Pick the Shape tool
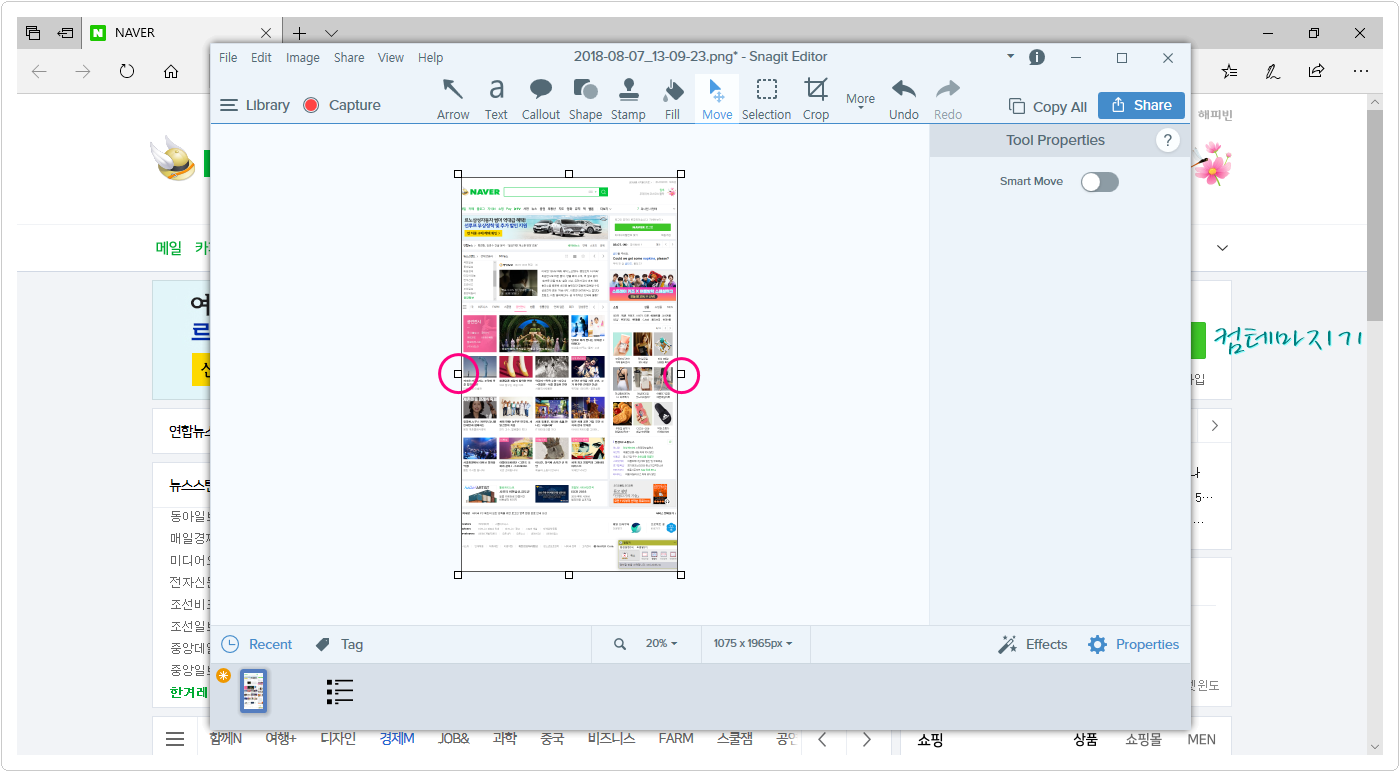This screenshot has height=772, width=1400. 585,99
